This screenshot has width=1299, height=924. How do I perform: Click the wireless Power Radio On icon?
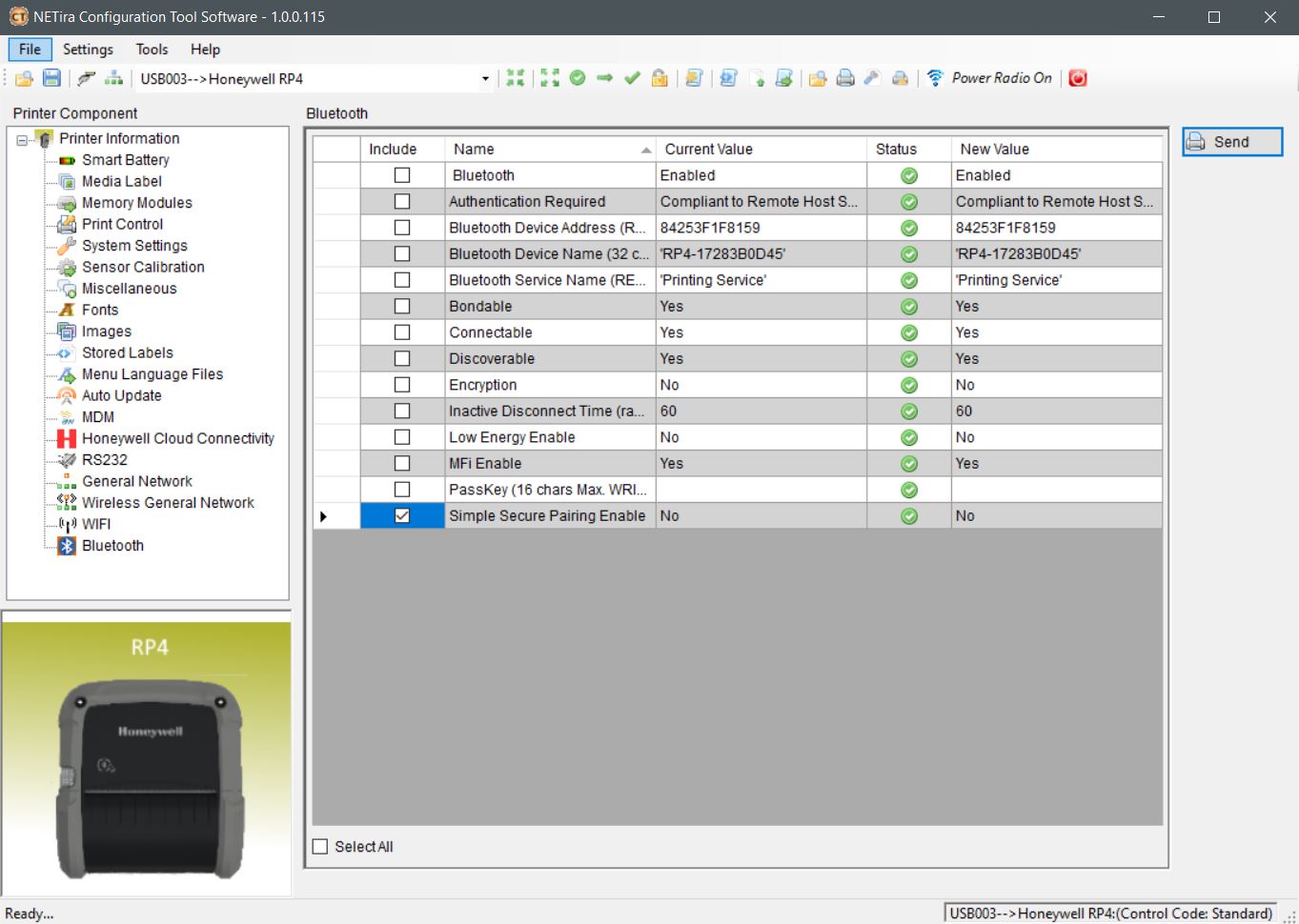[x=935, y=78]
